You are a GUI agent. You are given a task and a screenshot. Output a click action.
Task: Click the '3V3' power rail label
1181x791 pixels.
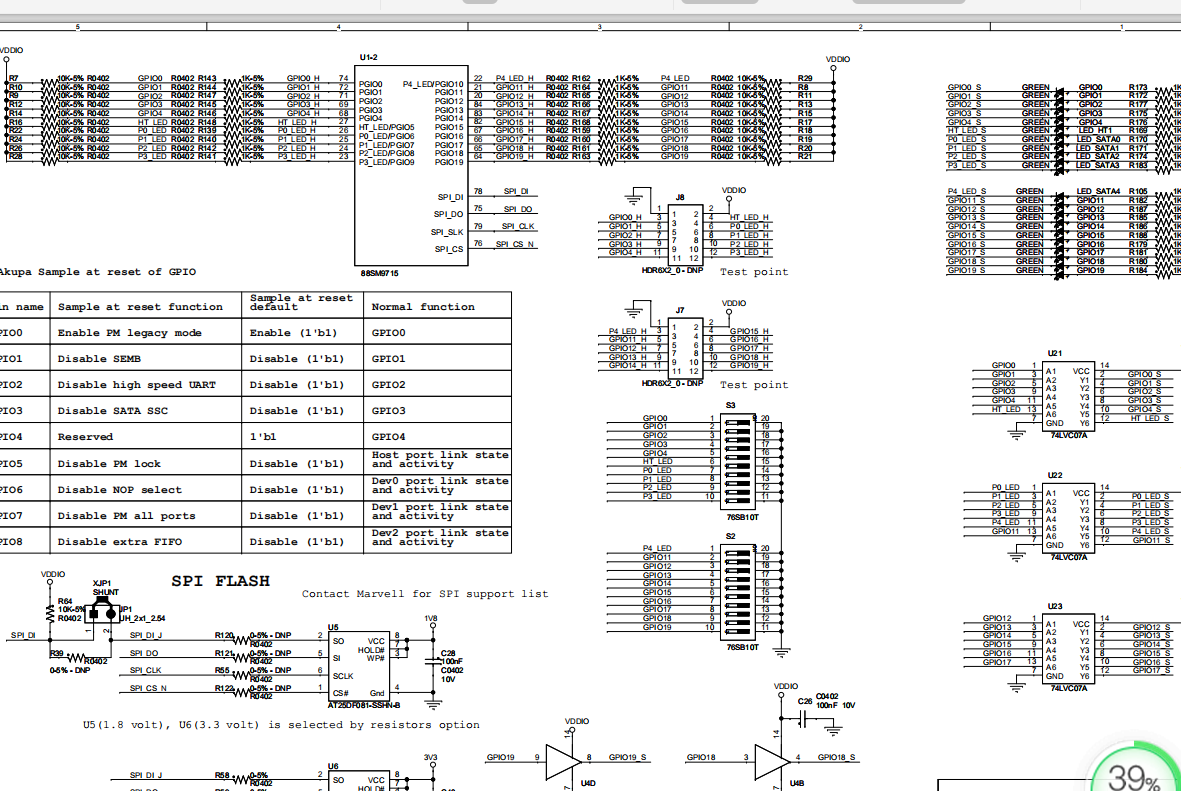tap(431, 758)
